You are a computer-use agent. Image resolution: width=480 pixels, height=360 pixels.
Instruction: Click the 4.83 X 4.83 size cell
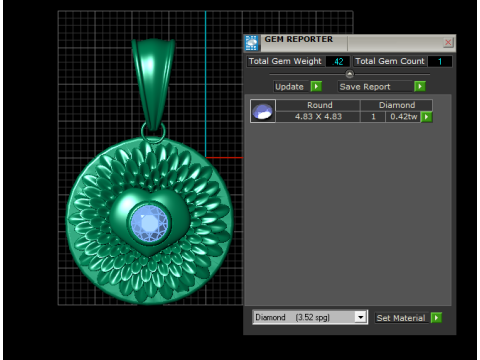[x=318, y=117]
